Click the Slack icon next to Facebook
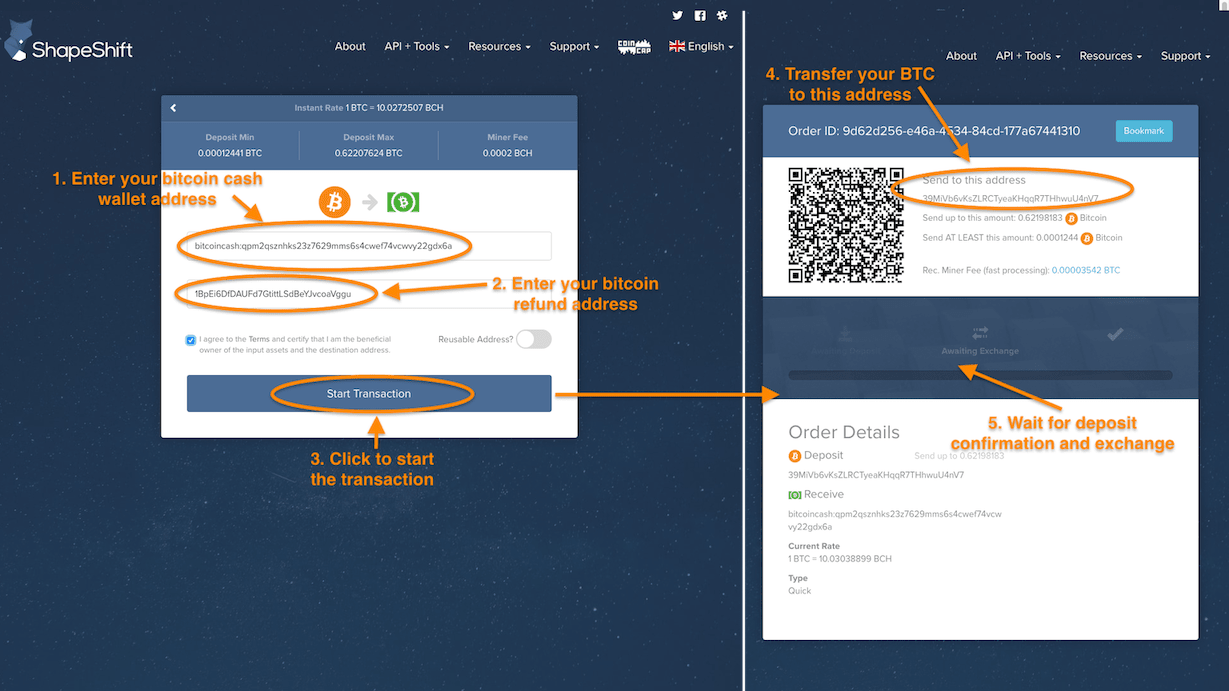The height and width of the screenshot is (691, 1229). [722, 16]
